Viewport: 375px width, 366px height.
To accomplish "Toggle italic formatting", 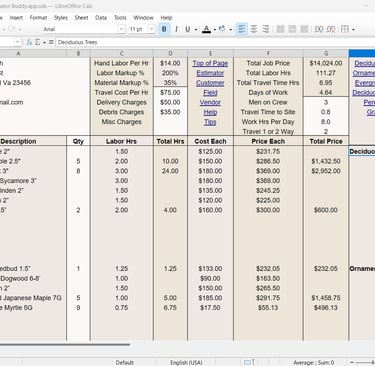I will point(176,29).
